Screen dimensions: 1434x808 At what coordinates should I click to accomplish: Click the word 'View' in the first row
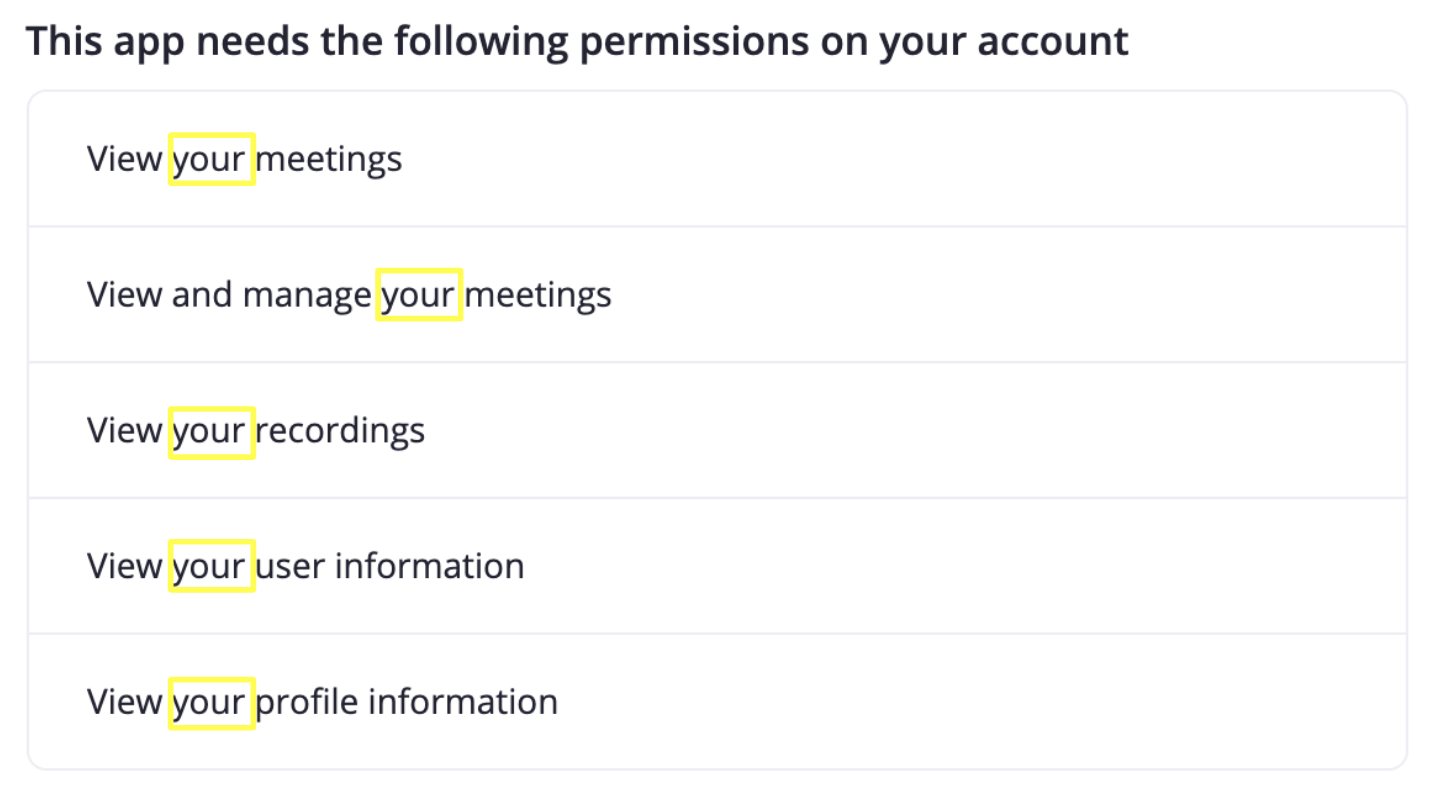pyautogui.click(x=124, y=158)
